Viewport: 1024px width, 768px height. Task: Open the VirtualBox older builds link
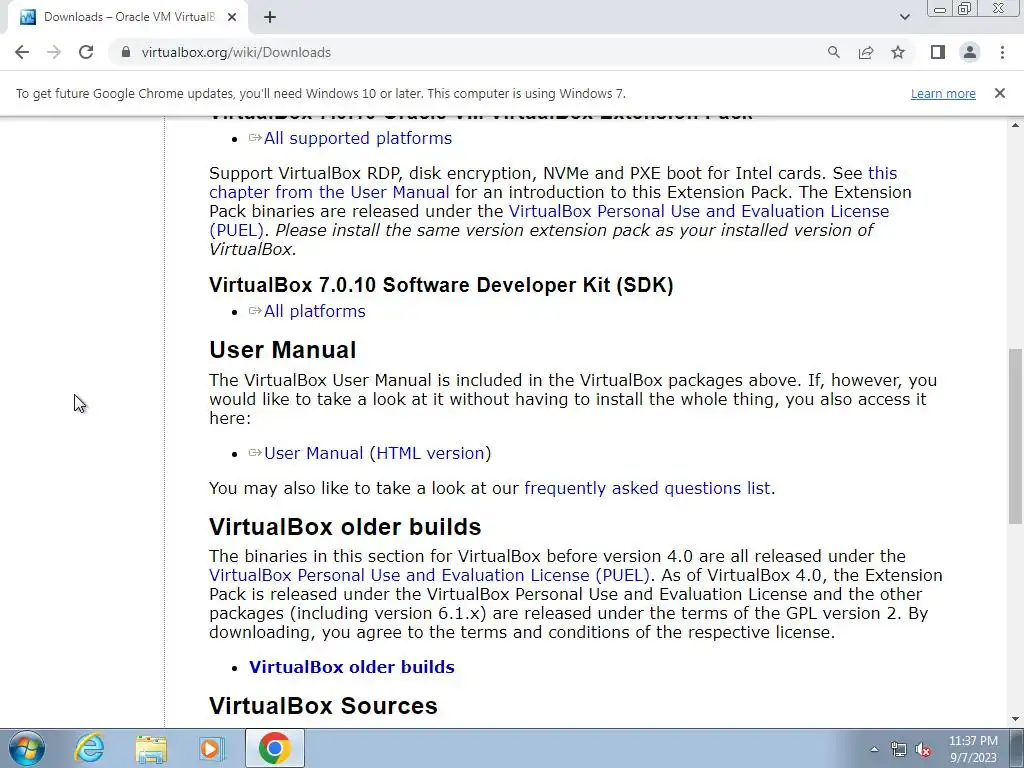pyautogui.click(x=351, y=667)
